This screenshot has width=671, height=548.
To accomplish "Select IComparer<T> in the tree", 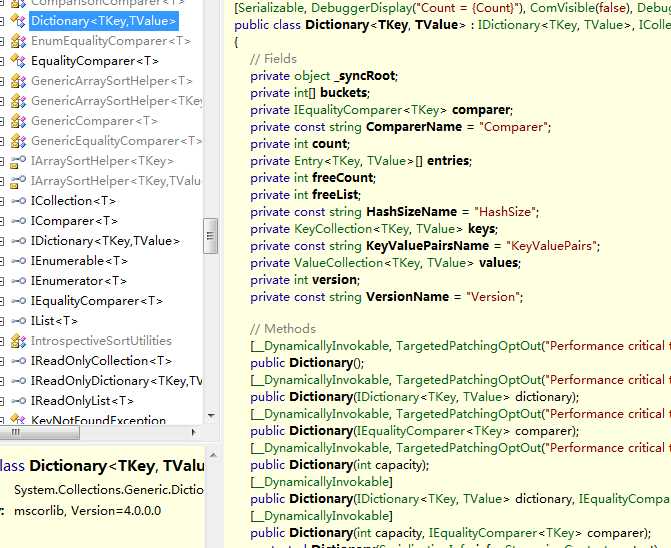I will 74,221.
